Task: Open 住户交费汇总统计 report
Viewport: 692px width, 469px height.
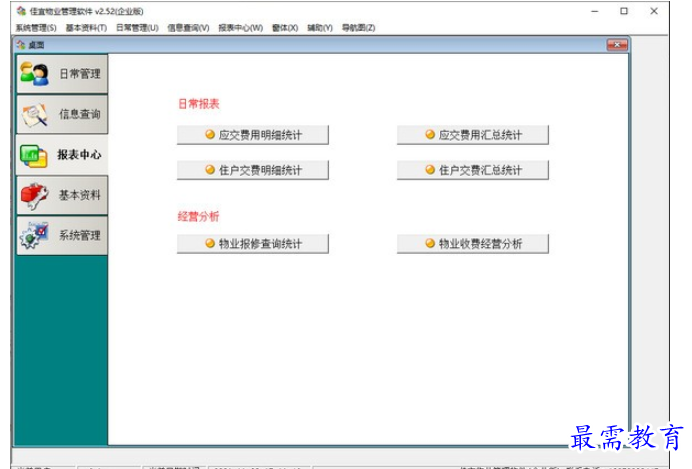Action: tap(473, 170)
